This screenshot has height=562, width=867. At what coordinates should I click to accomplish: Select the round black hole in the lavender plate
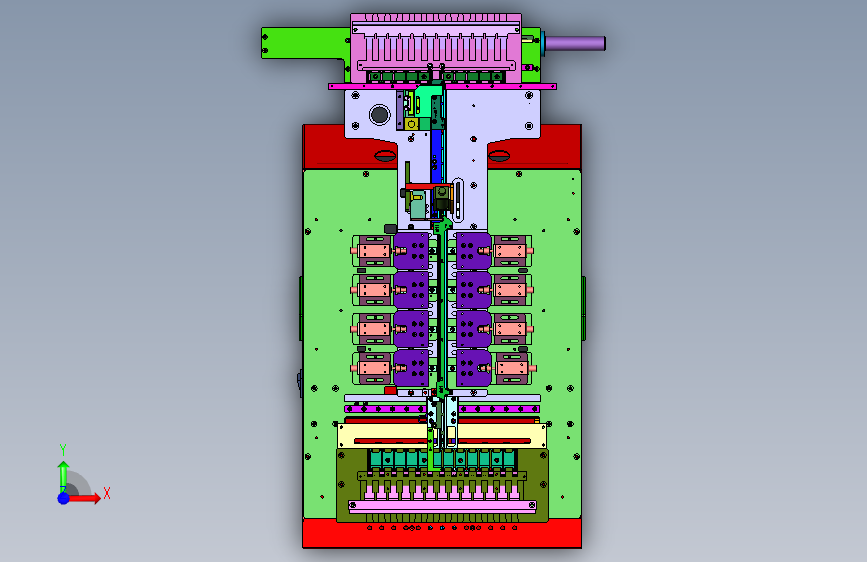379,115
